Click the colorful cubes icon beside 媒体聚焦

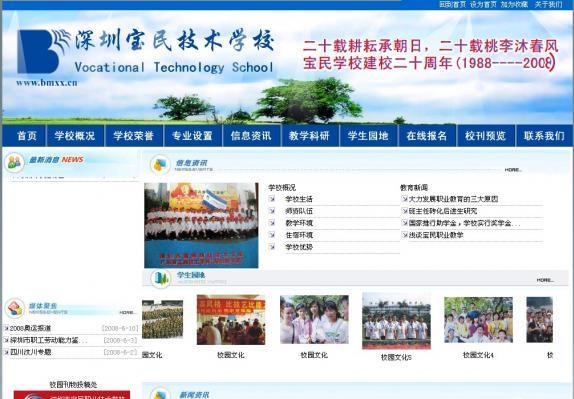15,308
